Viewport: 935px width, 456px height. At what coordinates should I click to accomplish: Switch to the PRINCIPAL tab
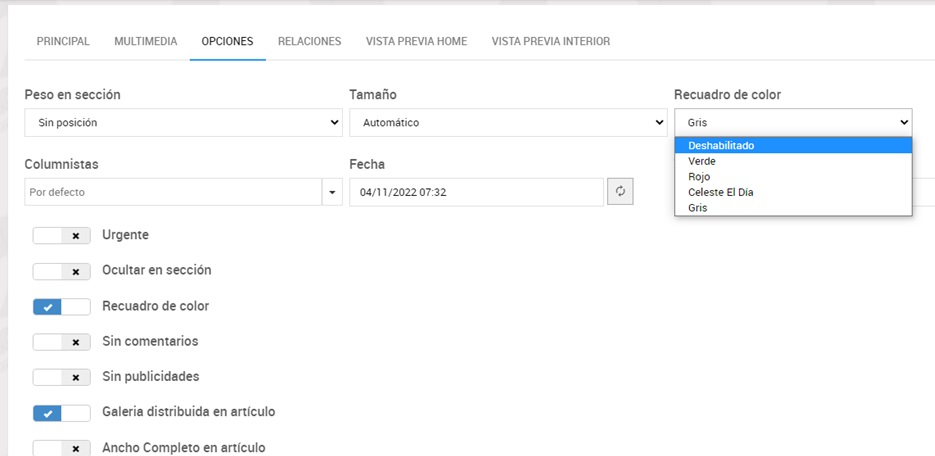pos(63,42)
